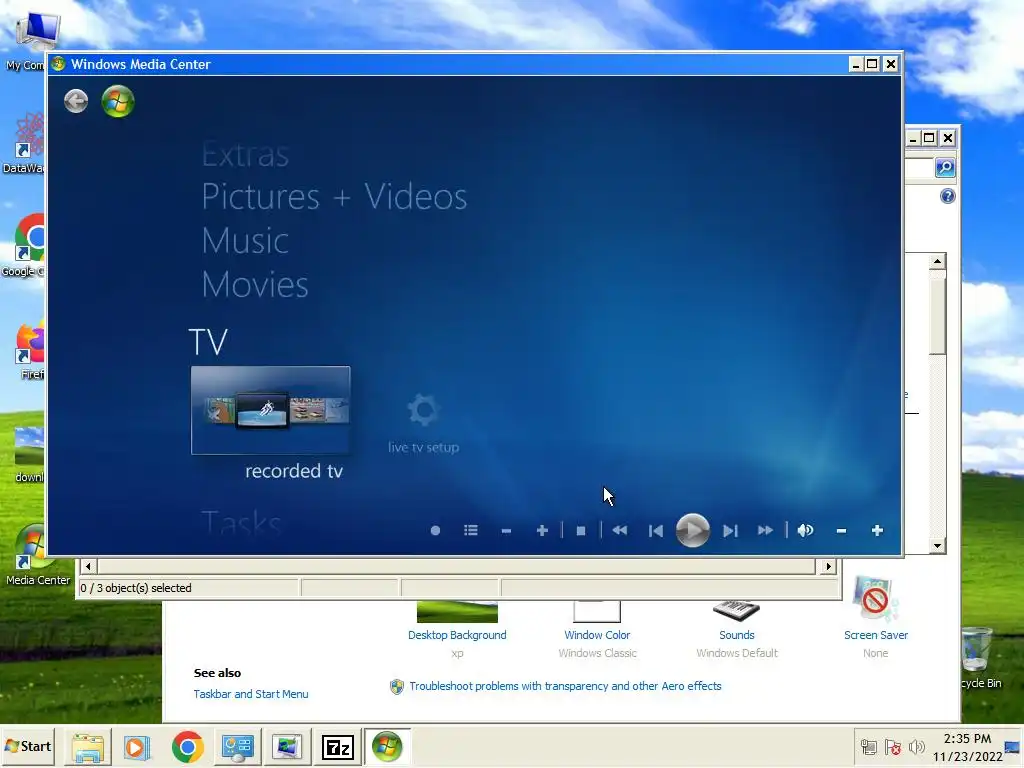Open Google Chrome from the taskbar
Image resolution: width=1024 pixels, height=768 pixels.
coord(187,747)
